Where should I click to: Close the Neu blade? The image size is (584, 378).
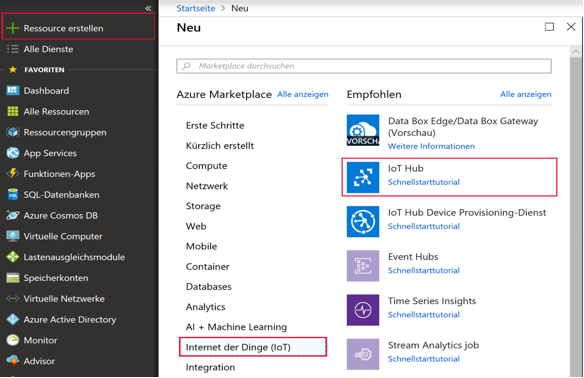571,27
